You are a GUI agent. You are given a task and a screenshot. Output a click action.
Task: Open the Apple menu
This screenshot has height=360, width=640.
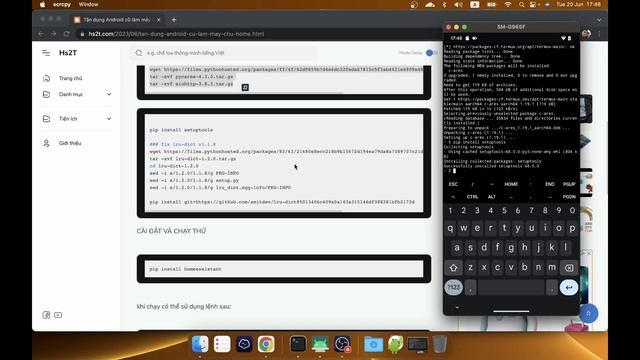[x=42, y=4]
